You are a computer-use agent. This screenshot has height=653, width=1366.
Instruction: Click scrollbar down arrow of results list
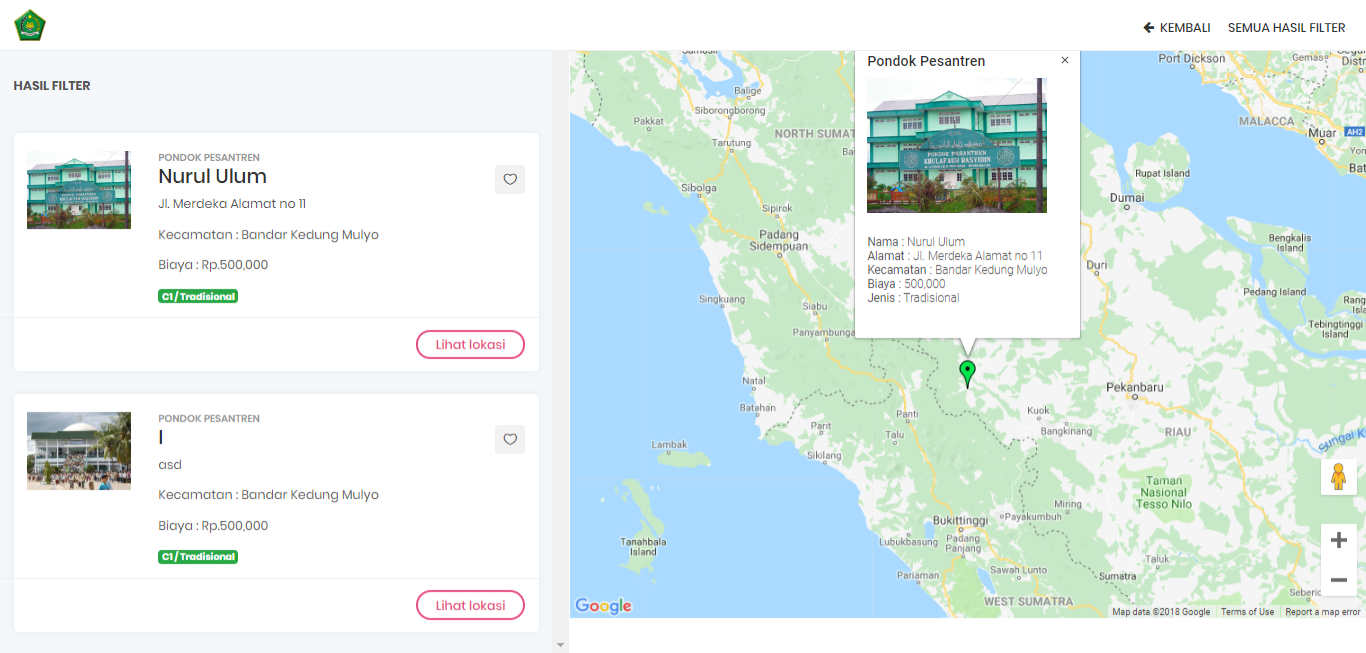pos(560,645)
